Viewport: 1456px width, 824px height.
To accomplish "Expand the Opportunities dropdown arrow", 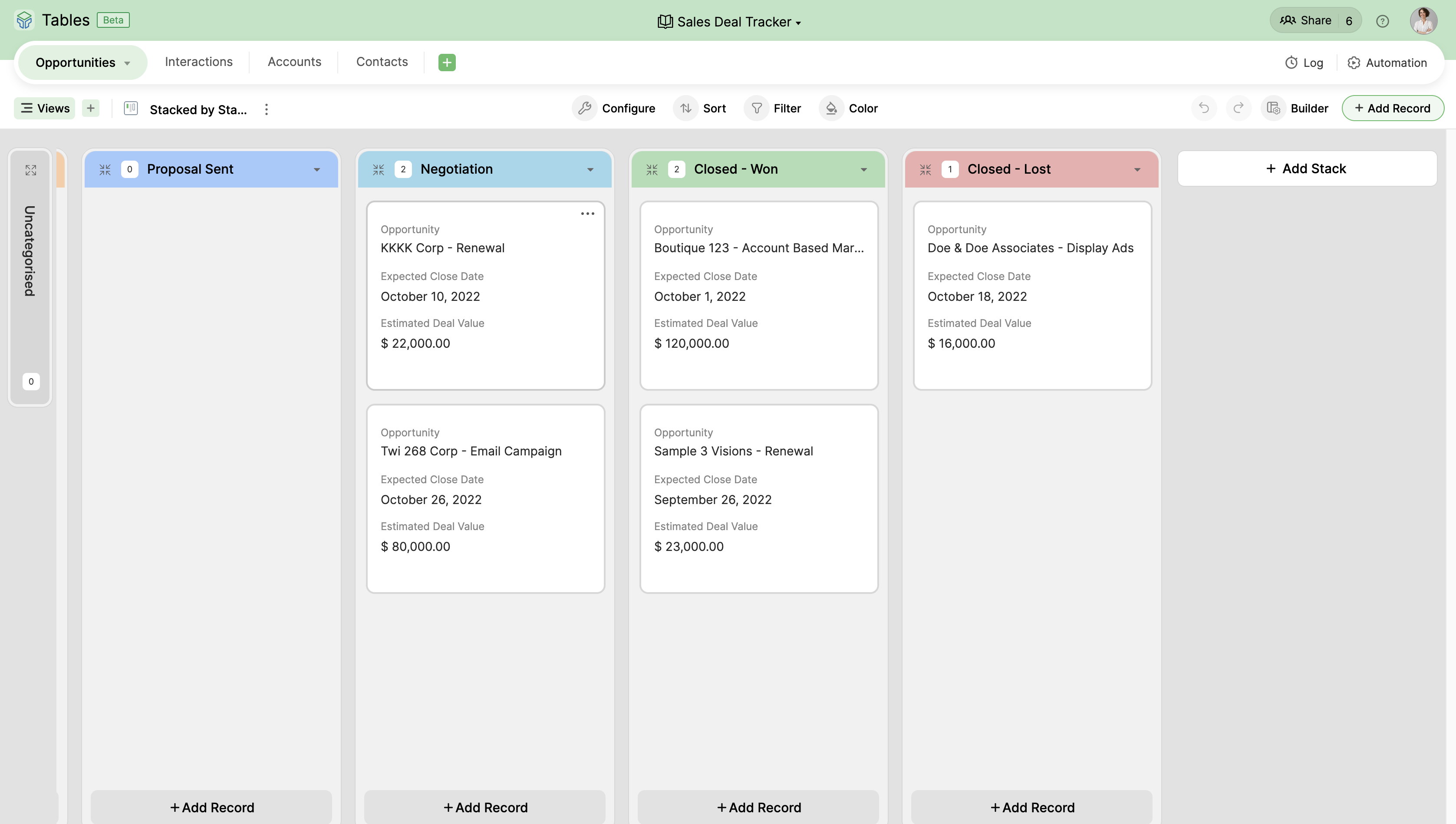I will tap(128, 62).
